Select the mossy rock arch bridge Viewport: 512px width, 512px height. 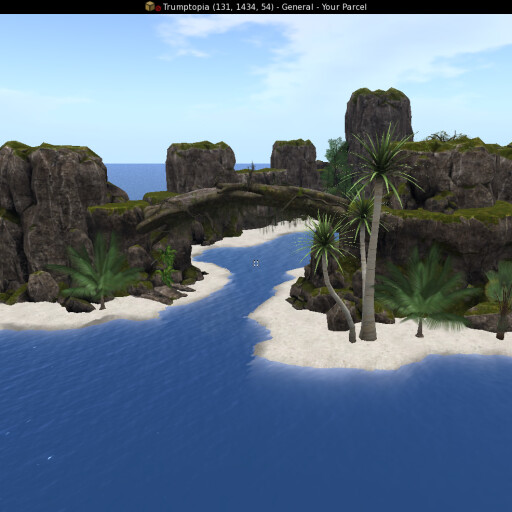[240, 203]
